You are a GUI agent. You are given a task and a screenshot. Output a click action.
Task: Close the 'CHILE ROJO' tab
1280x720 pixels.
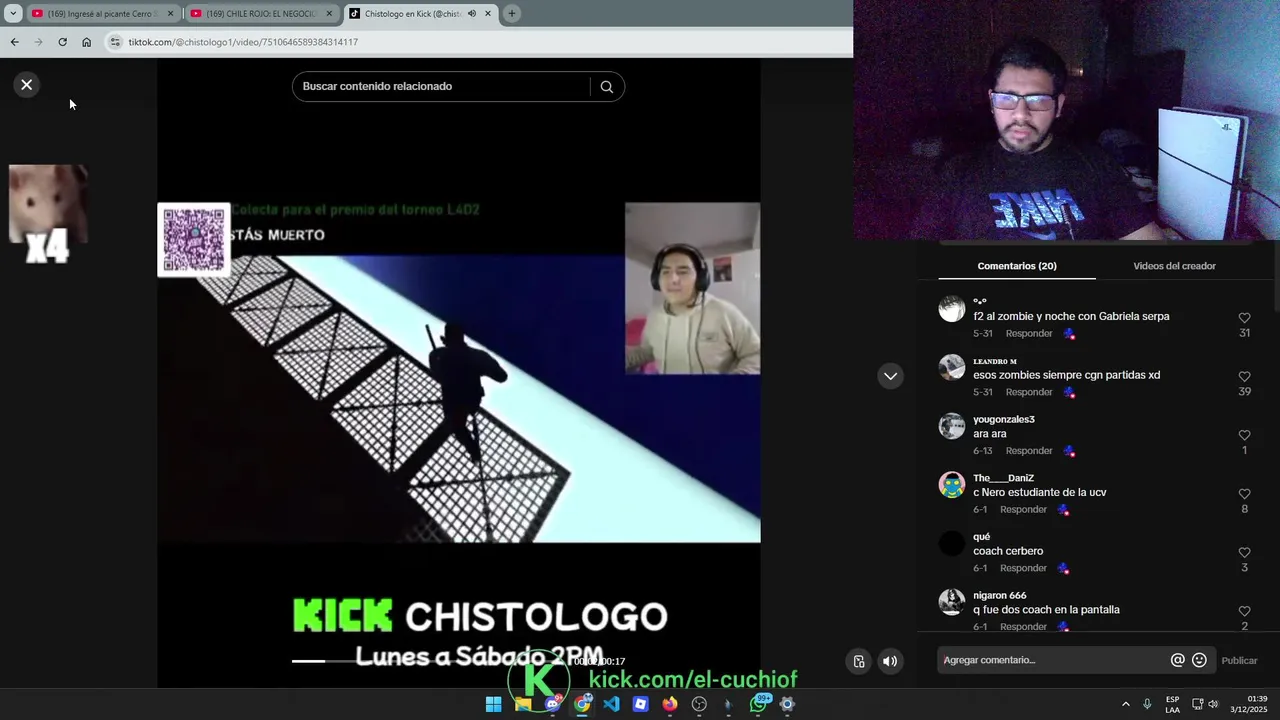pos(329,14)
